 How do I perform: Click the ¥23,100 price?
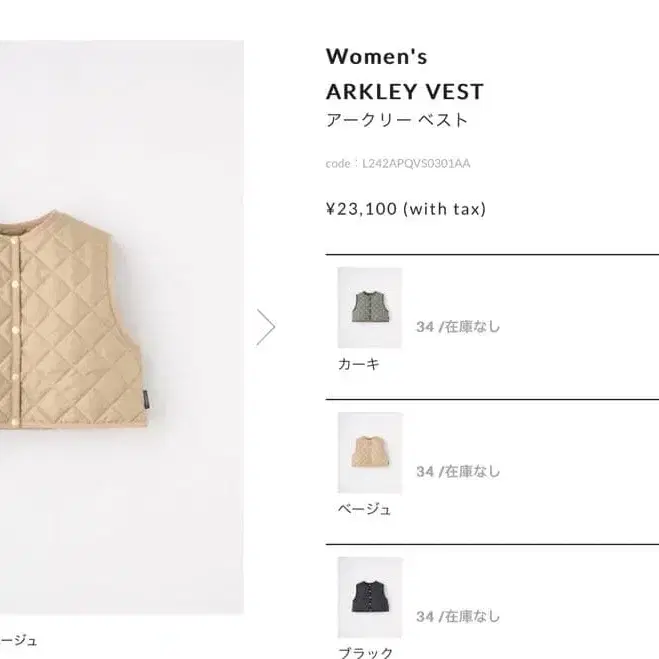coord(361,209)
